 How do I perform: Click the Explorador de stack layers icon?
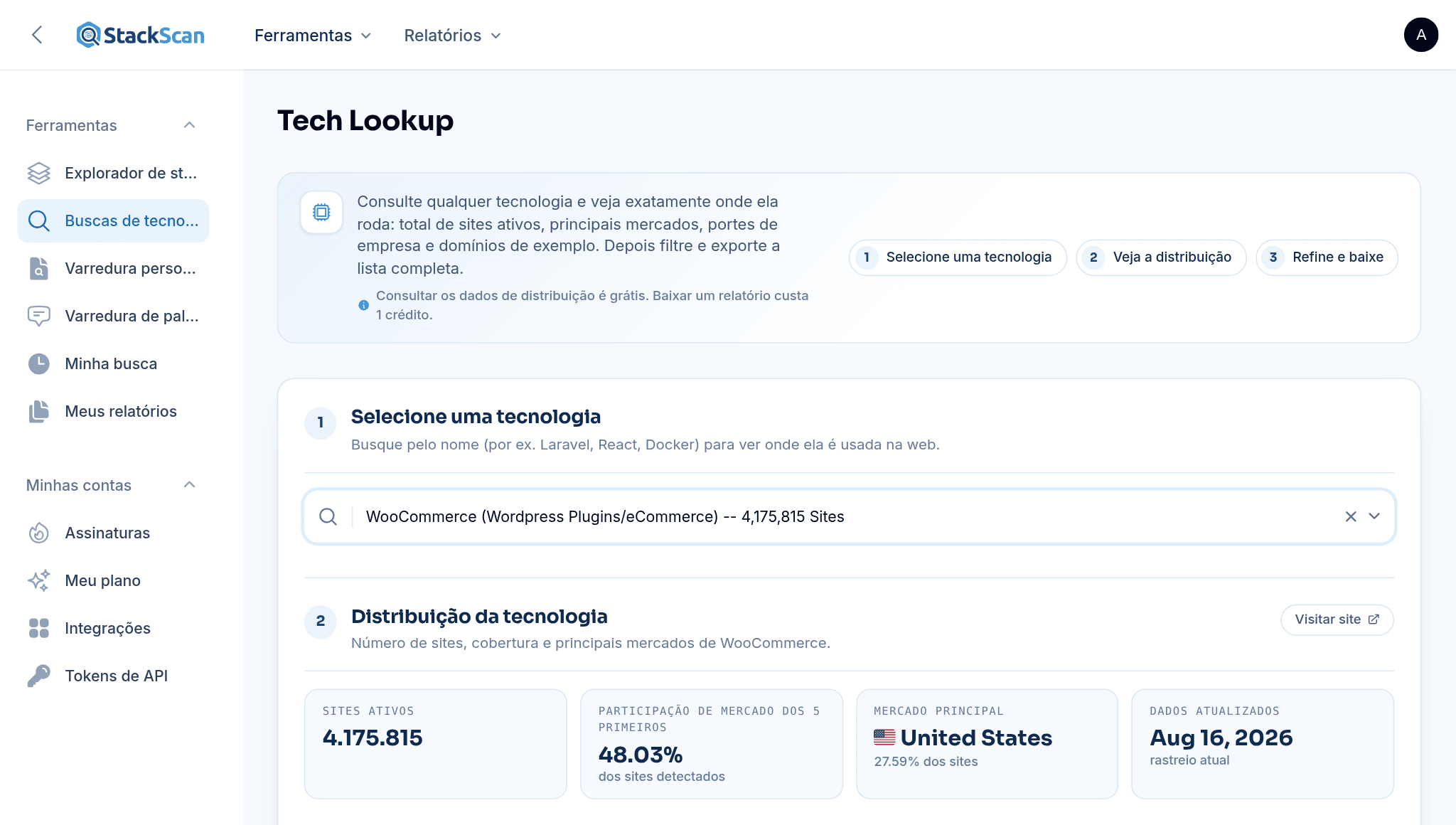(x=38, y=173)
